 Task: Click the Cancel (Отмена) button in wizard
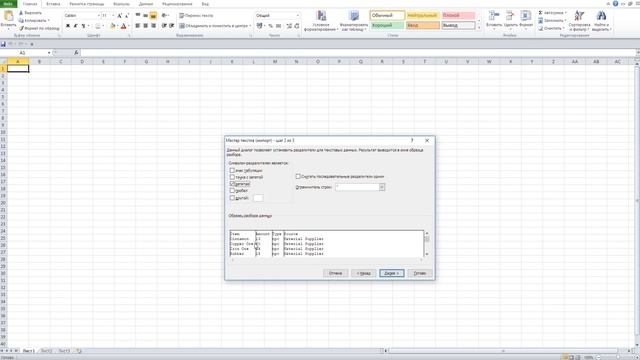click(335, 273)
